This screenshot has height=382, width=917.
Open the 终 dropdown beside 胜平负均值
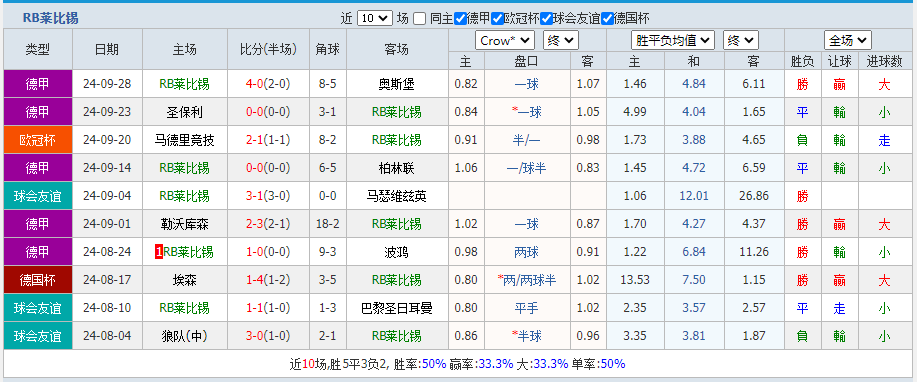coord(741,40)
